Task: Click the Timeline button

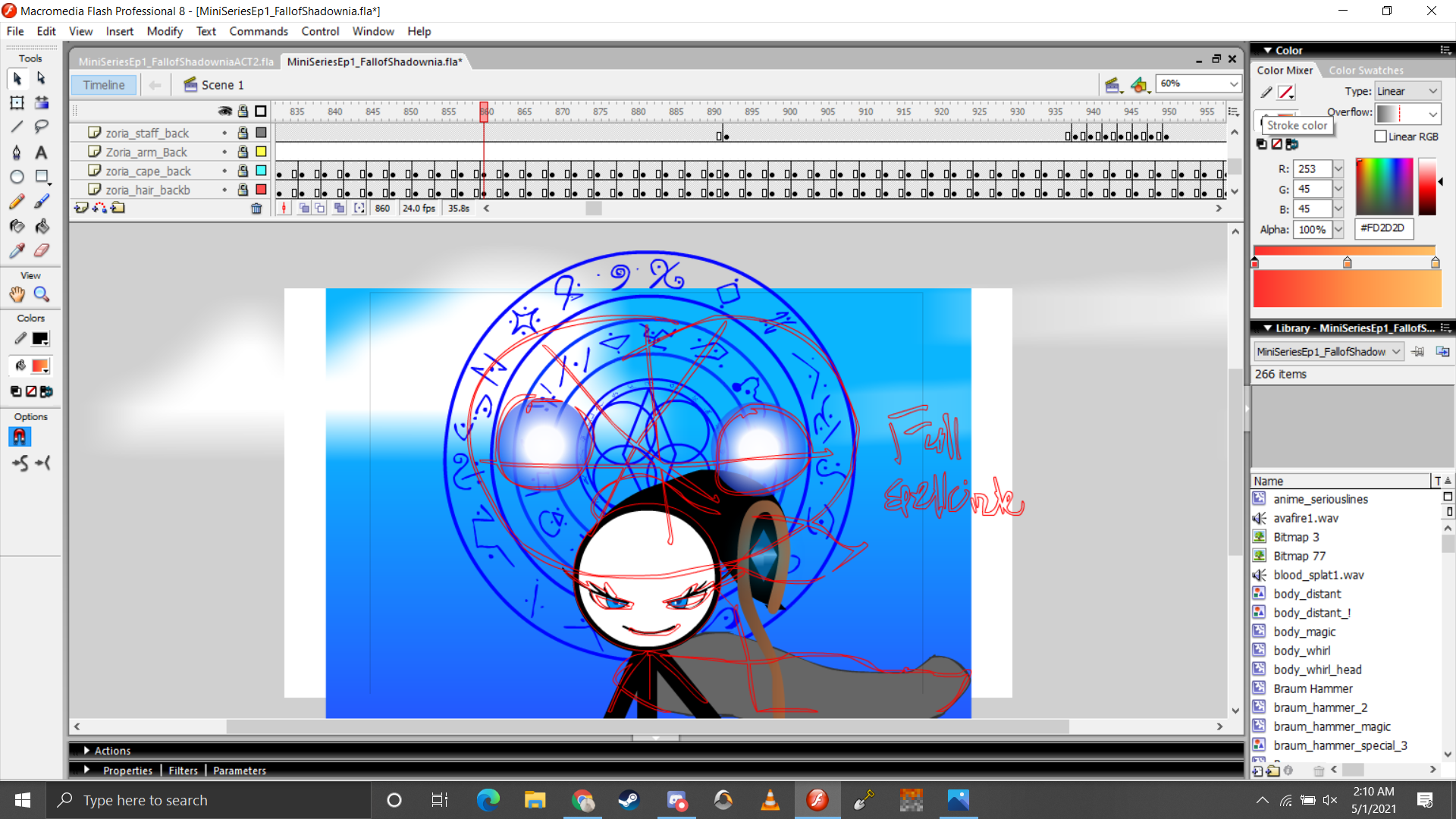Action: tap(104, 85)
